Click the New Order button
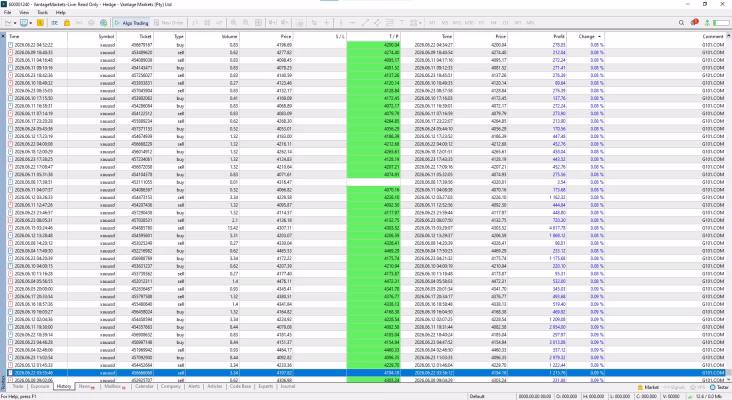The width and height of the screenshot is (732, 400). point(169,22)
